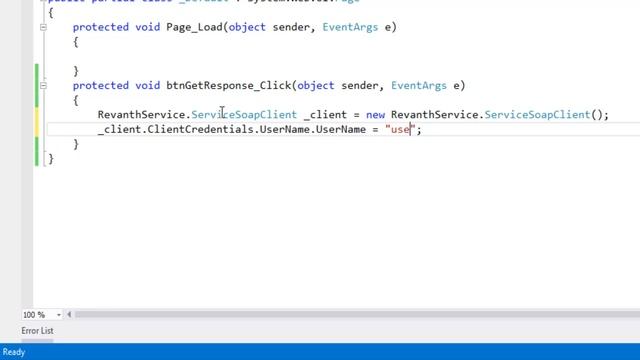
Task: Collapse the Page_Load method outline
Action: [x=43, y=27]
